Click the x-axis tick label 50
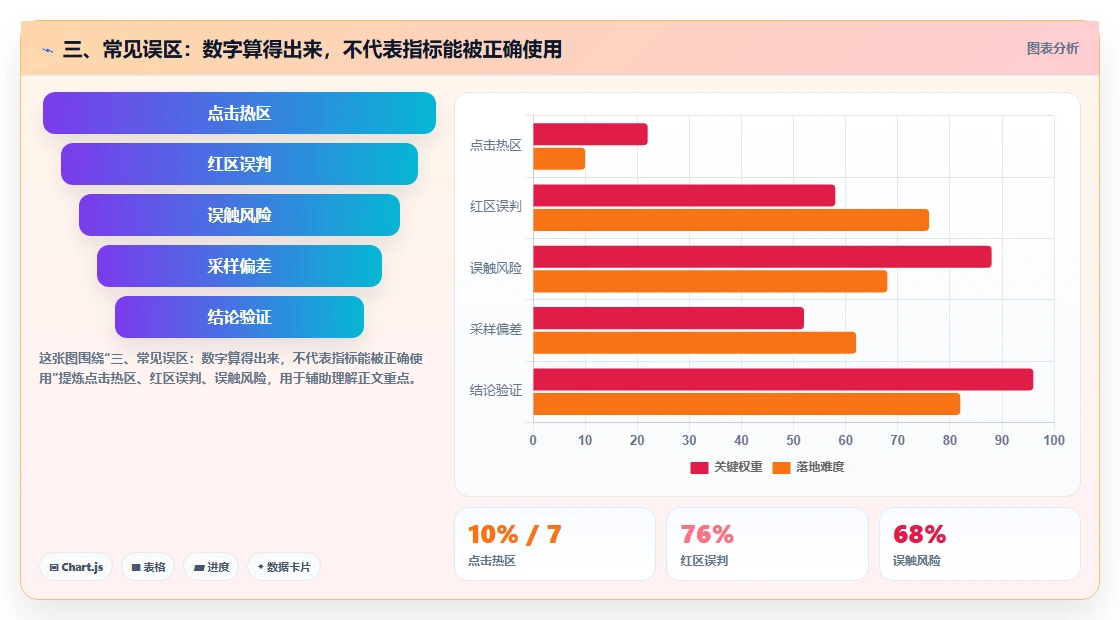 (794, 441)
